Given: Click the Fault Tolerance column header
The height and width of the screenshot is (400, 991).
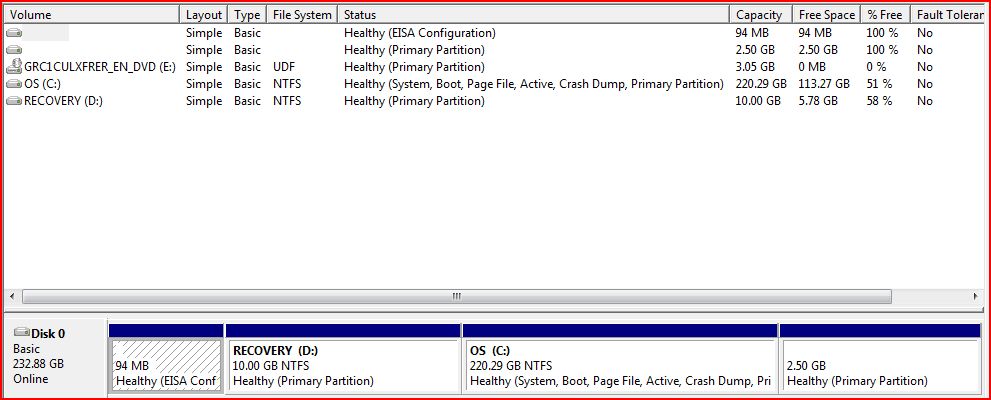Looking at the screenshot, I should (x=948, y=15).
